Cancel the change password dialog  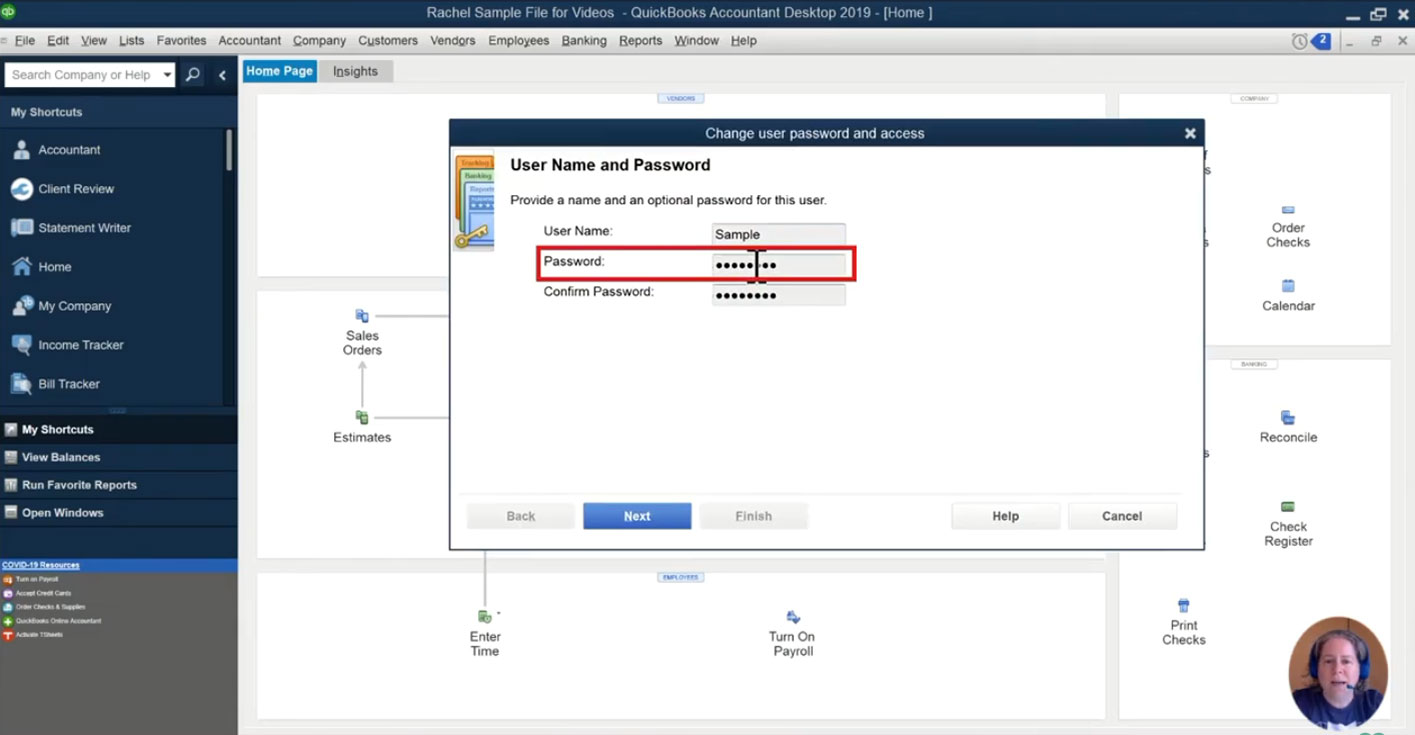coord(1122,516)
